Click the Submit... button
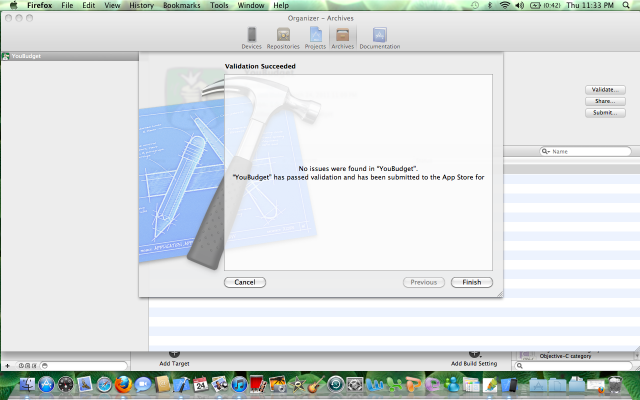Image resolution: width=640 pixels, height=400 pixels. coord(605,112)
